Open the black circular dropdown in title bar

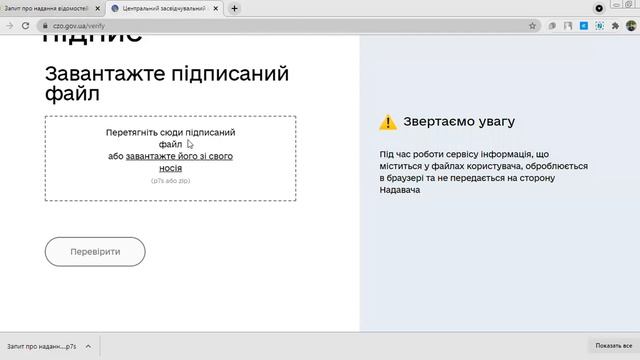click(x=599, y=8)
